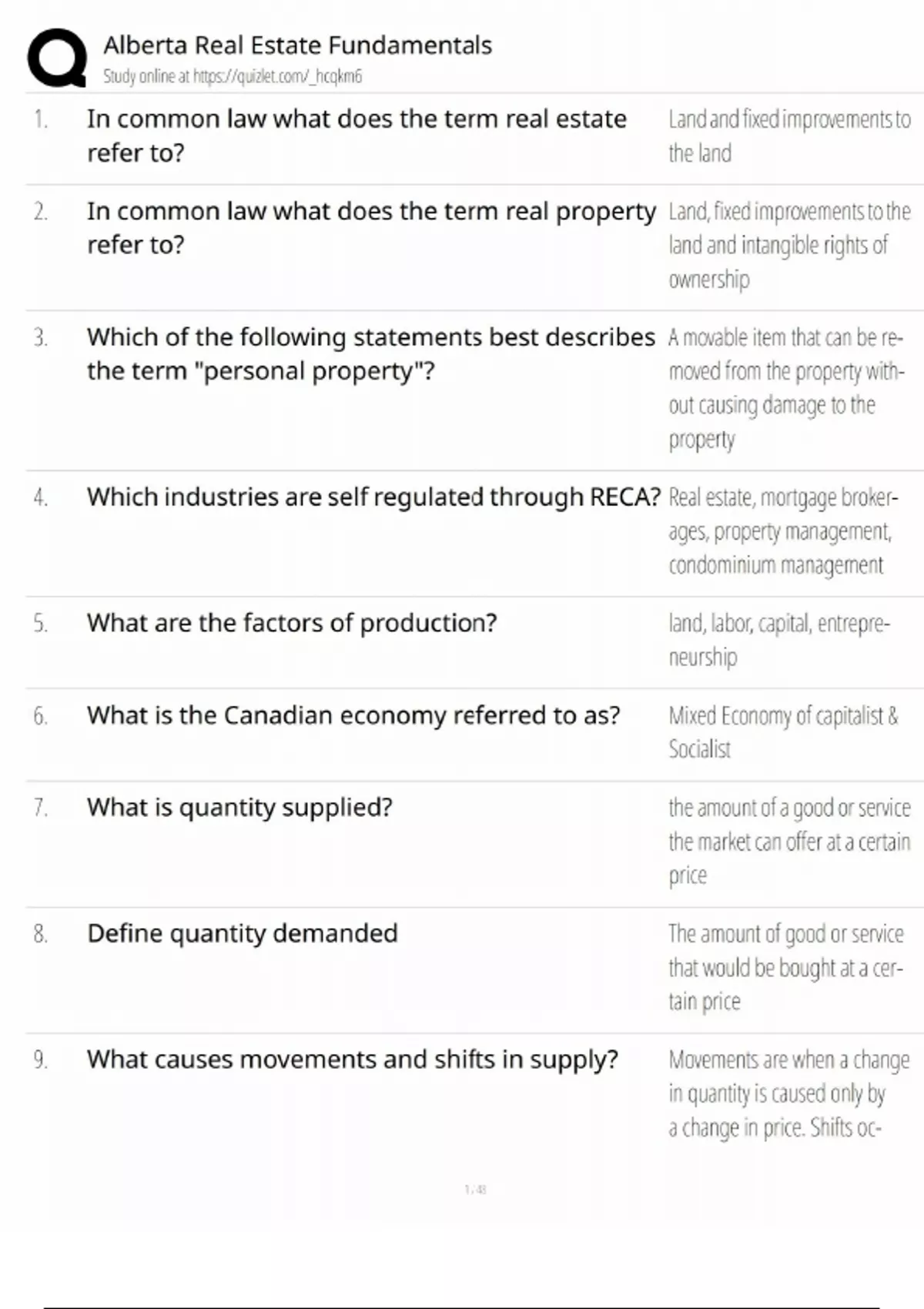Image resolution: width=924 pixels, height=1309 pixels.
Task: Click the question about RECA self-regulated industries
Action: tap(373, 497)
